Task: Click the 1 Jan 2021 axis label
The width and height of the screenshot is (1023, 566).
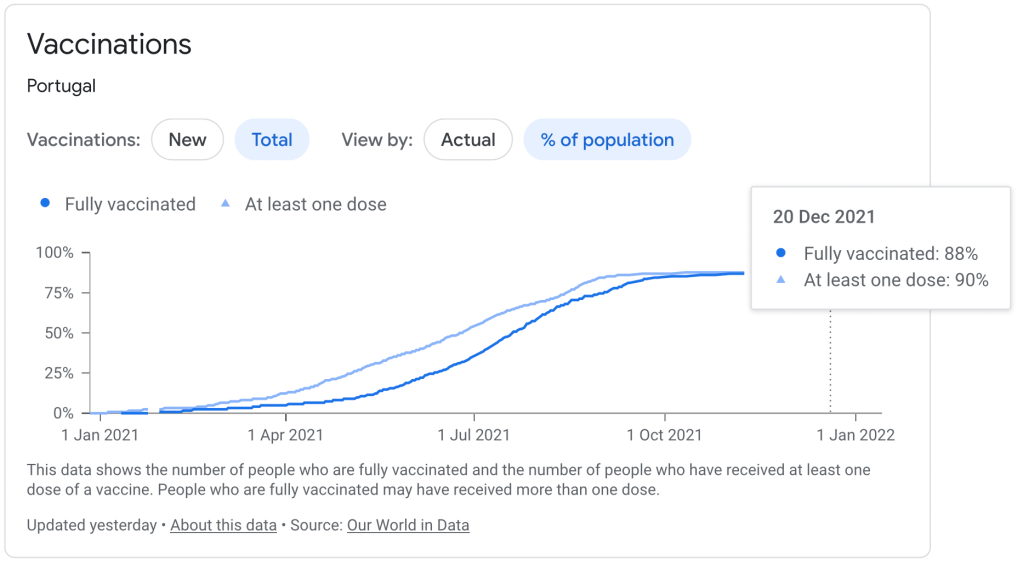Action: (98, 435)
